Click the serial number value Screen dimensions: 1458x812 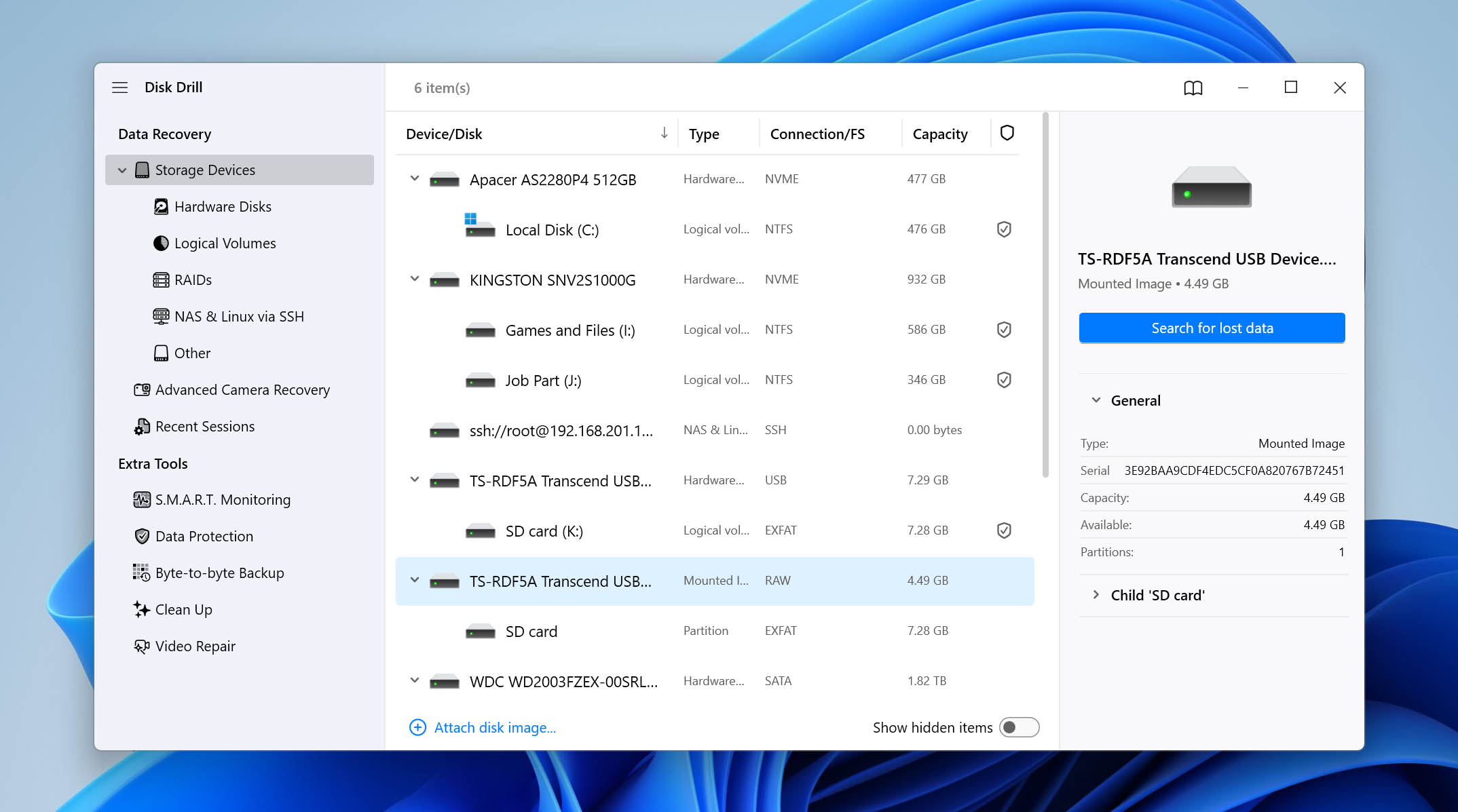point(1234,470)
